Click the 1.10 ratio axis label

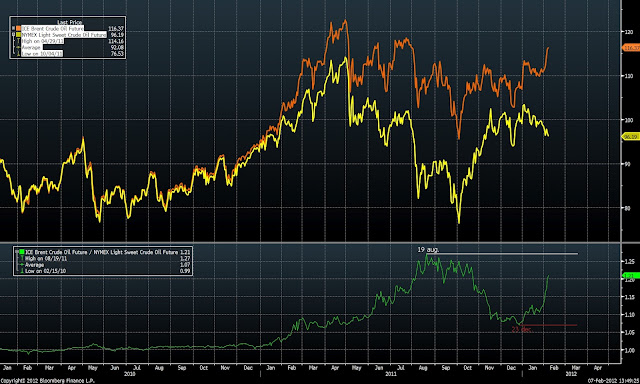(629, 315)
